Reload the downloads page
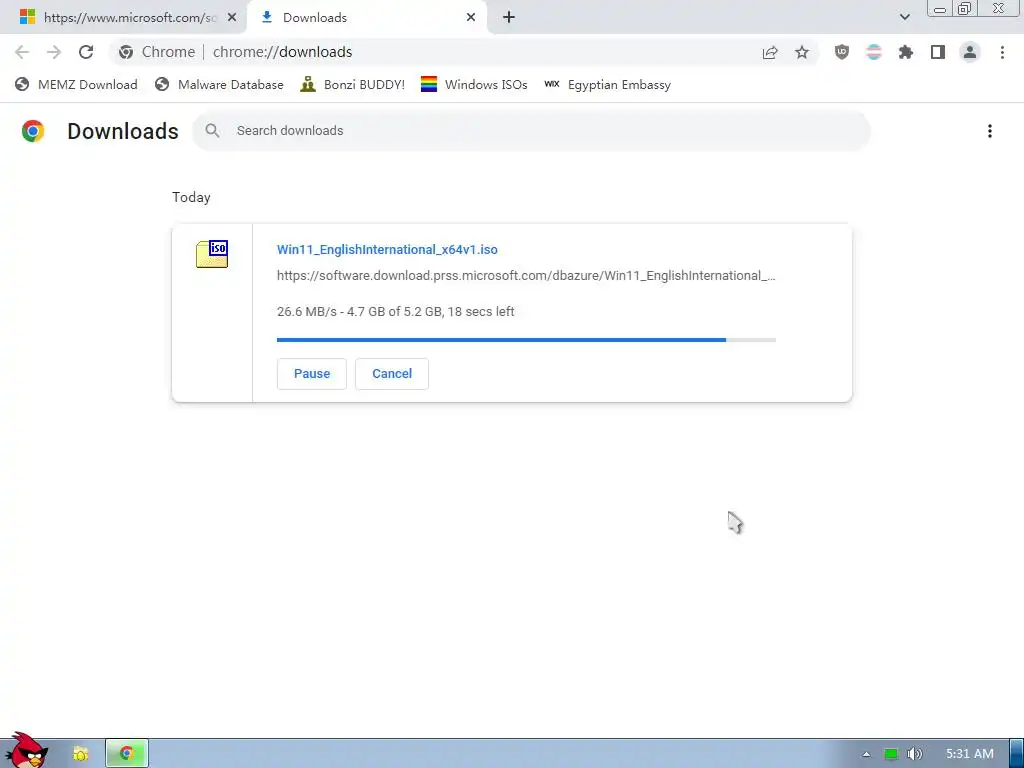1024x768 pixels. click(x=86, y=52)
